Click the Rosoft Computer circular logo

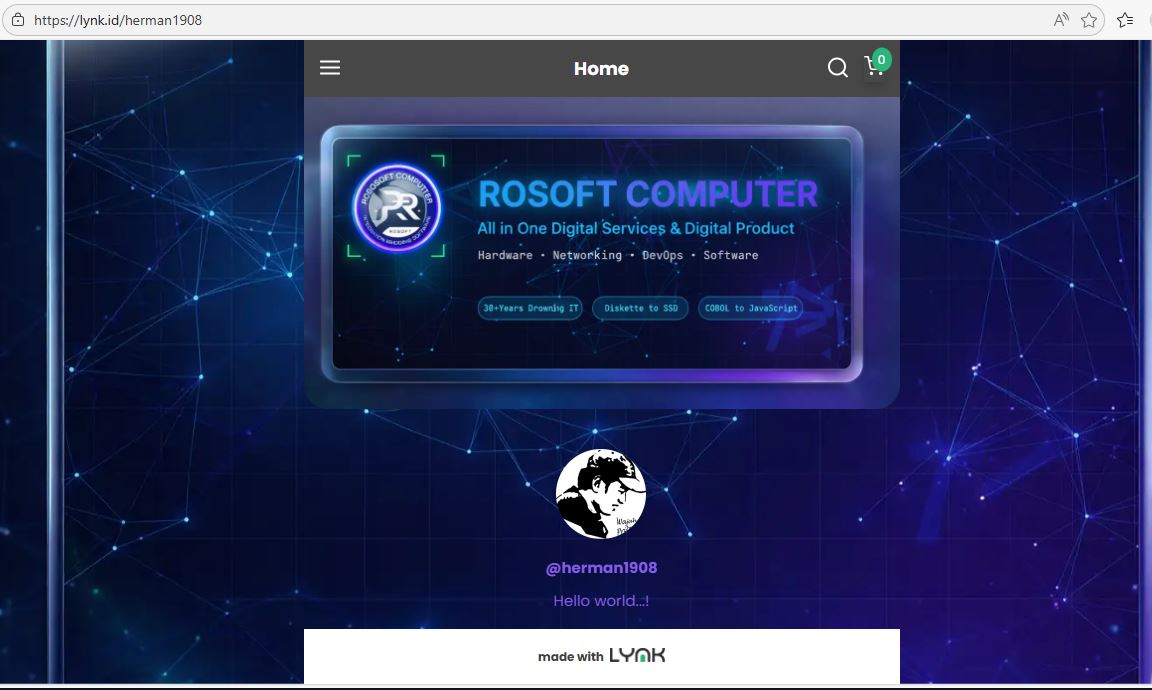[x=397, y=207]
